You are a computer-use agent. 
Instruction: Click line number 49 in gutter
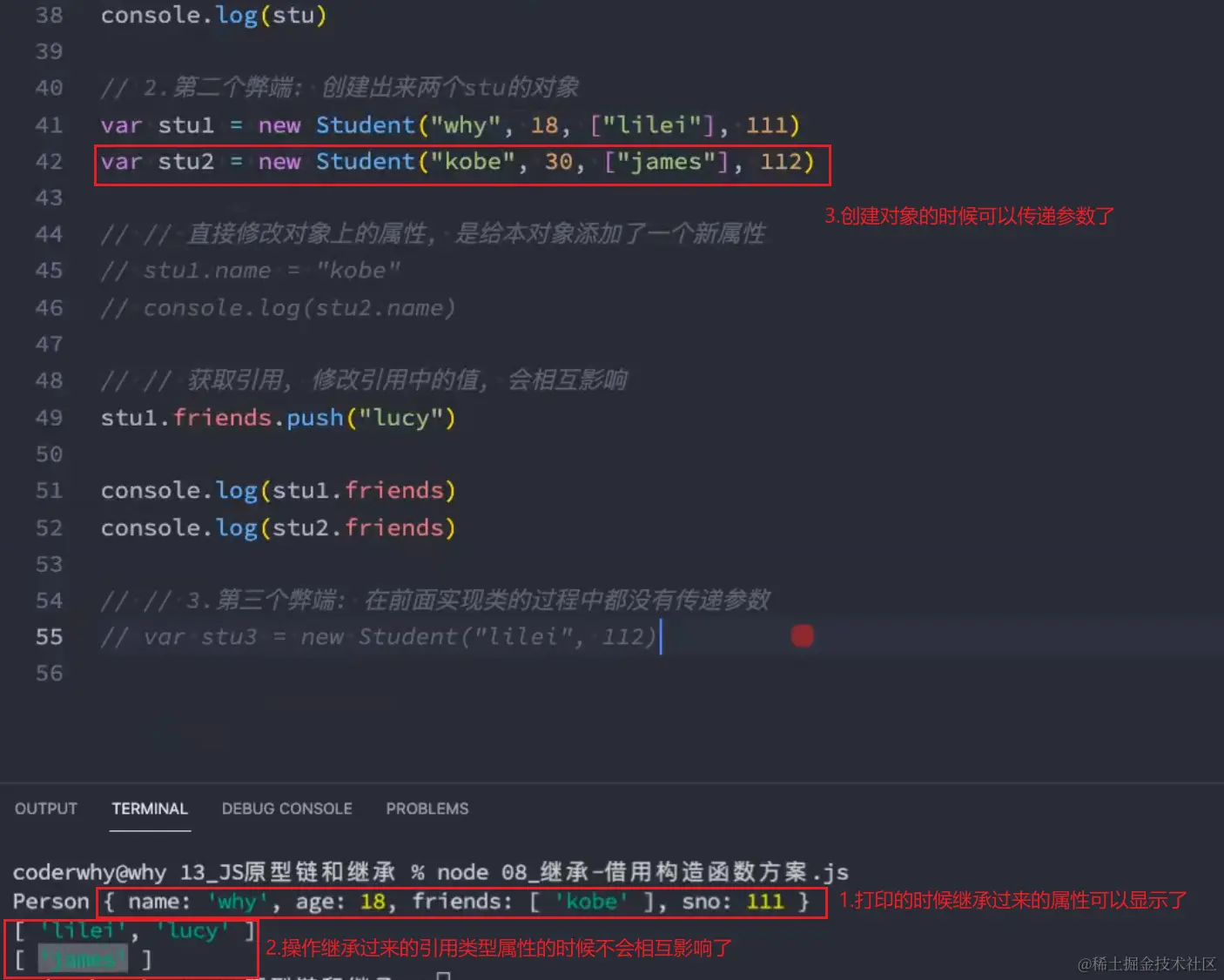coord(49,418)
